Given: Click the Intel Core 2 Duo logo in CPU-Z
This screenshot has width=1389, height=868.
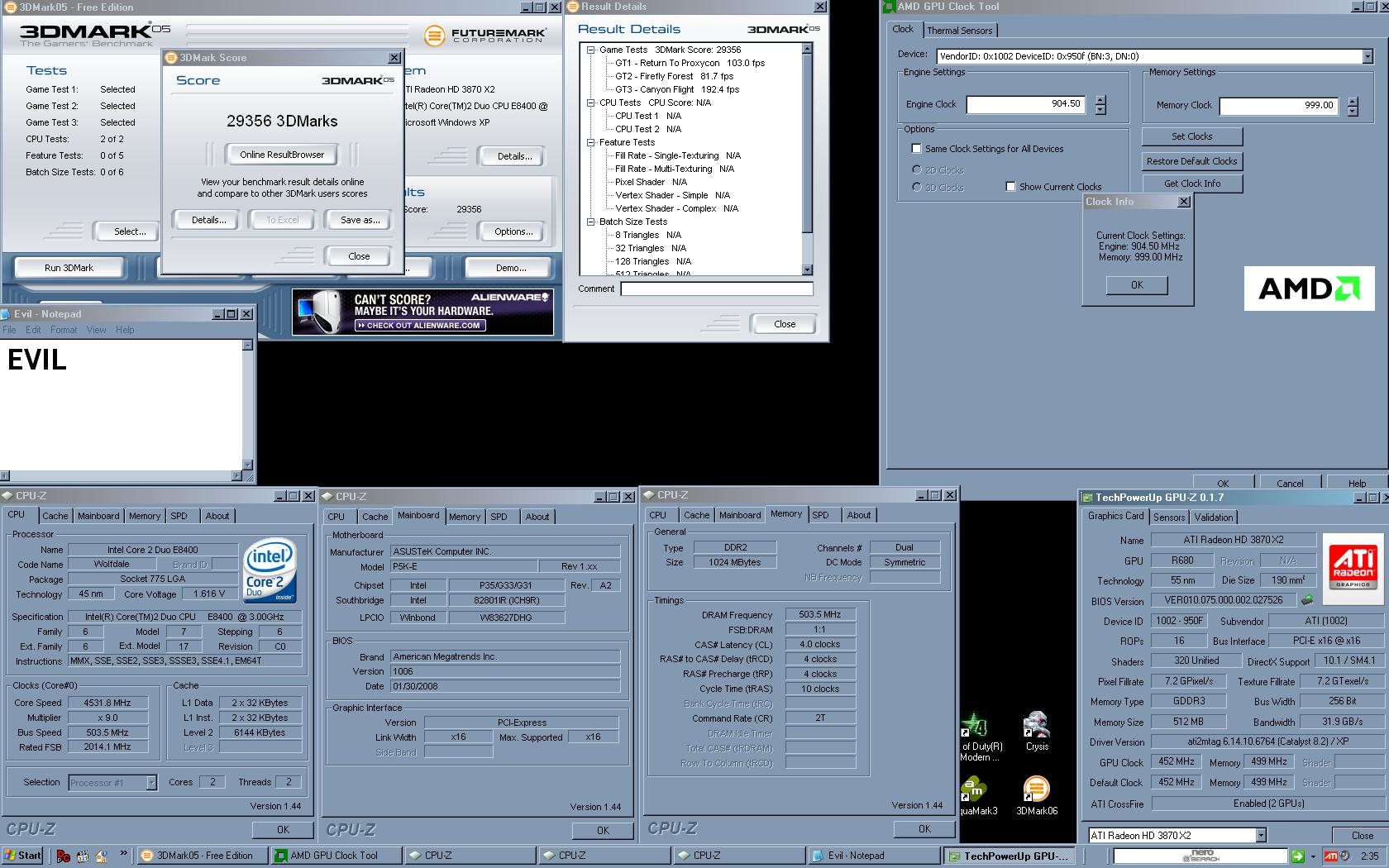Looking at the screenshot, I should pos(270,572).
